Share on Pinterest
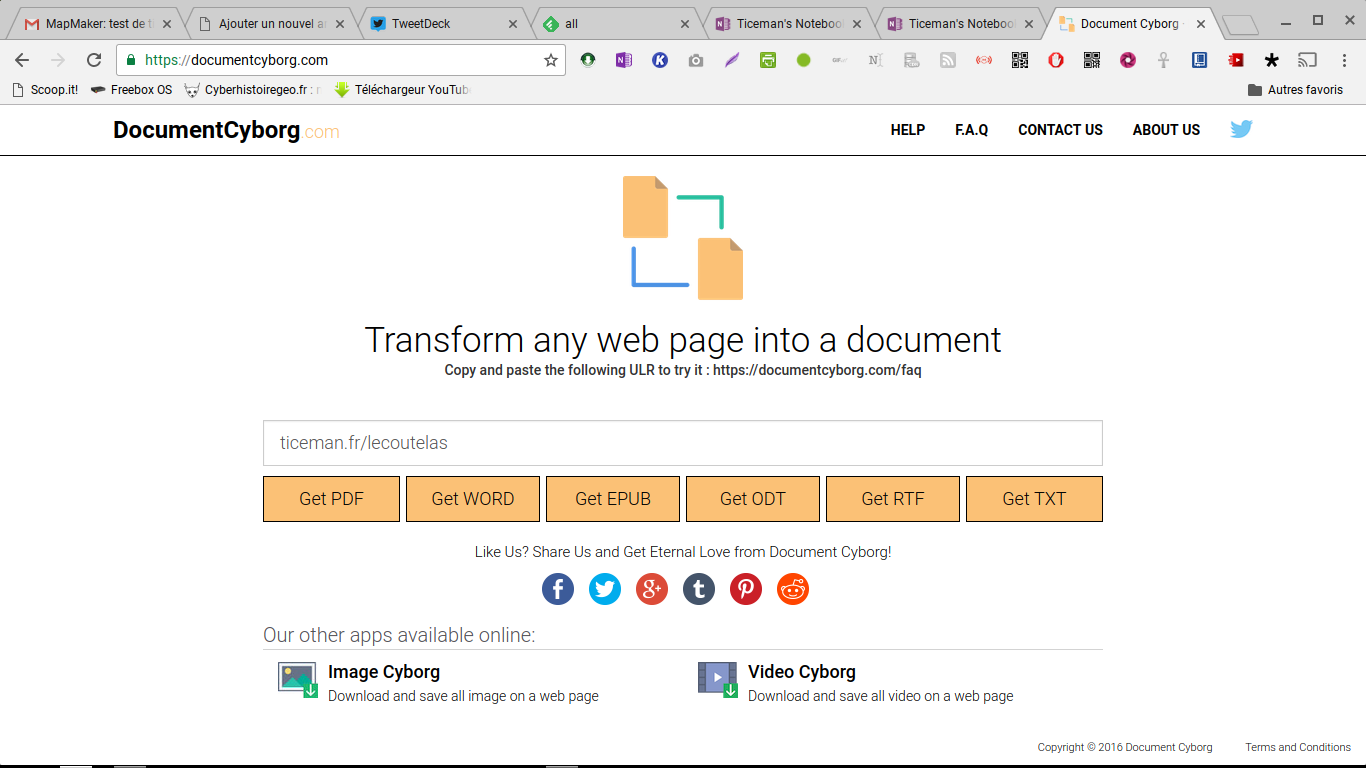The width and height of the screenshot is (1366, 768). 746,589
